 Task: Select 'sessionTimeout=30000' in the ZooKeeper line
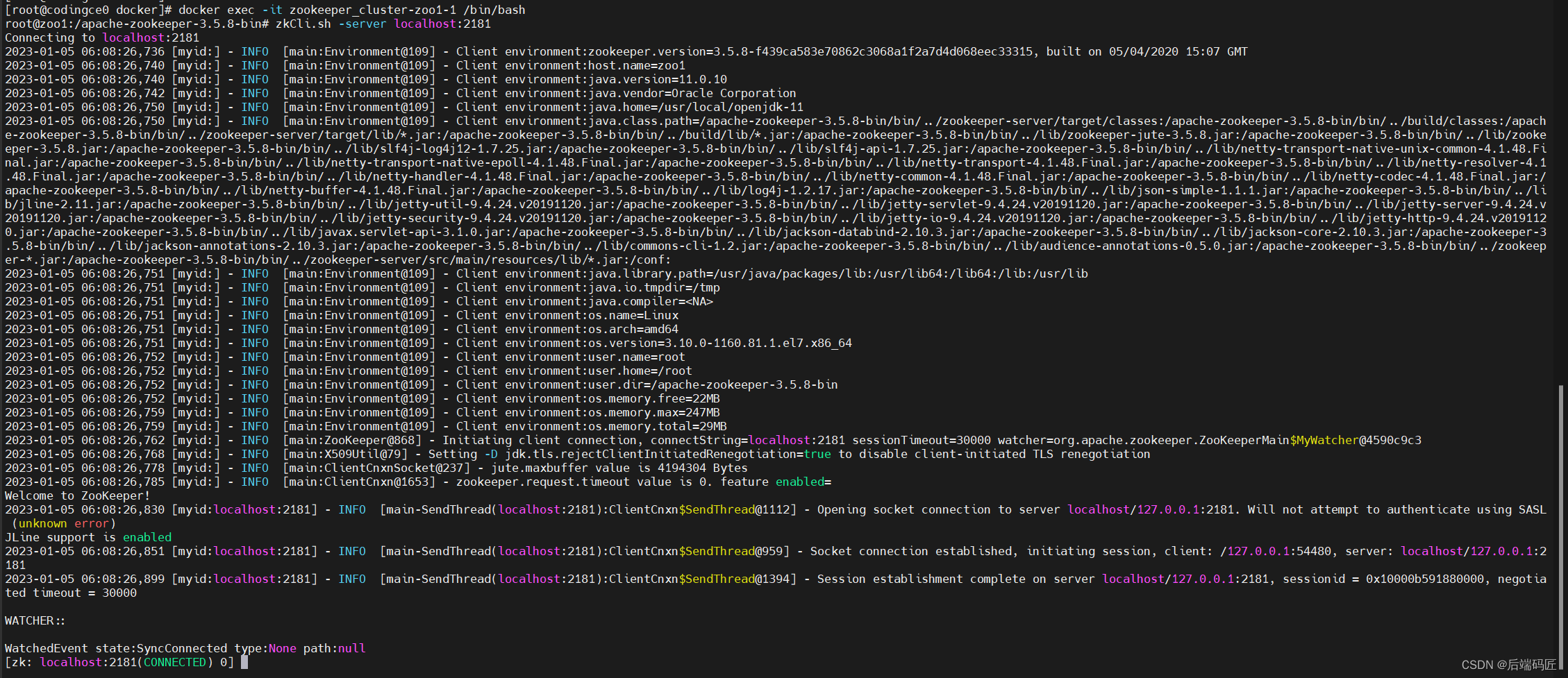921,440
